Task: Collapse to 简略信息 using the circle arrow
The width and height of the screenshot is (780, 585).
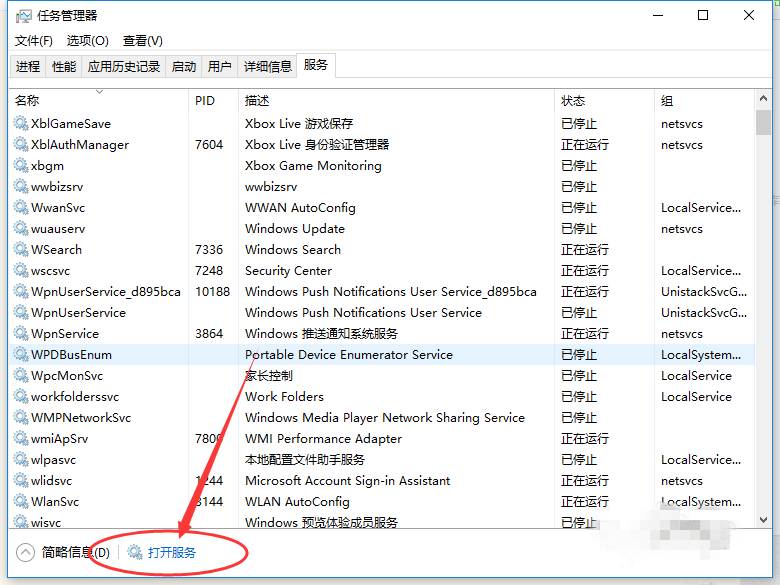Action: (25, 552)
